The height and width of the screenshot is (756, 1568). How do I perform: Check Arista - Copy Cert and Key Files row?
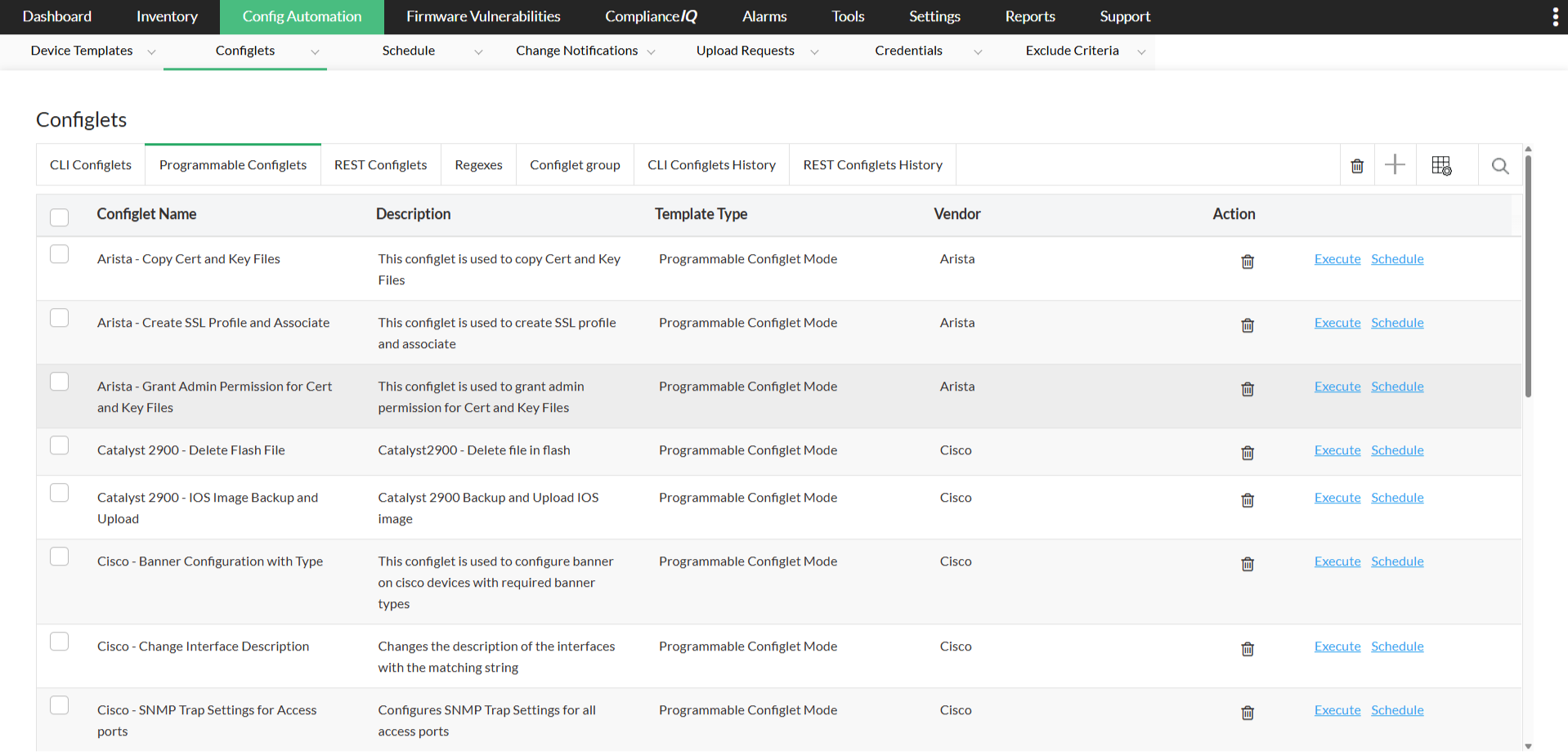pyautogui.click(x=59, y=254)
